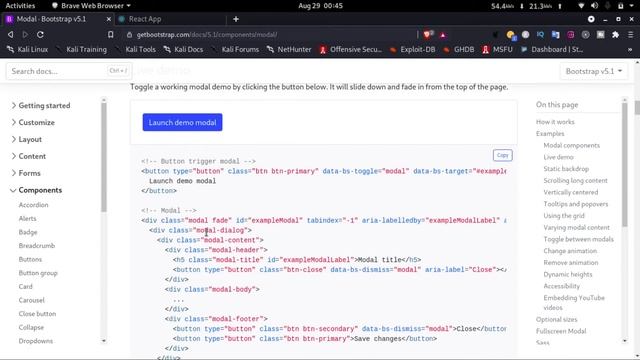Open the extensions puzzle icon

(616, 35)
